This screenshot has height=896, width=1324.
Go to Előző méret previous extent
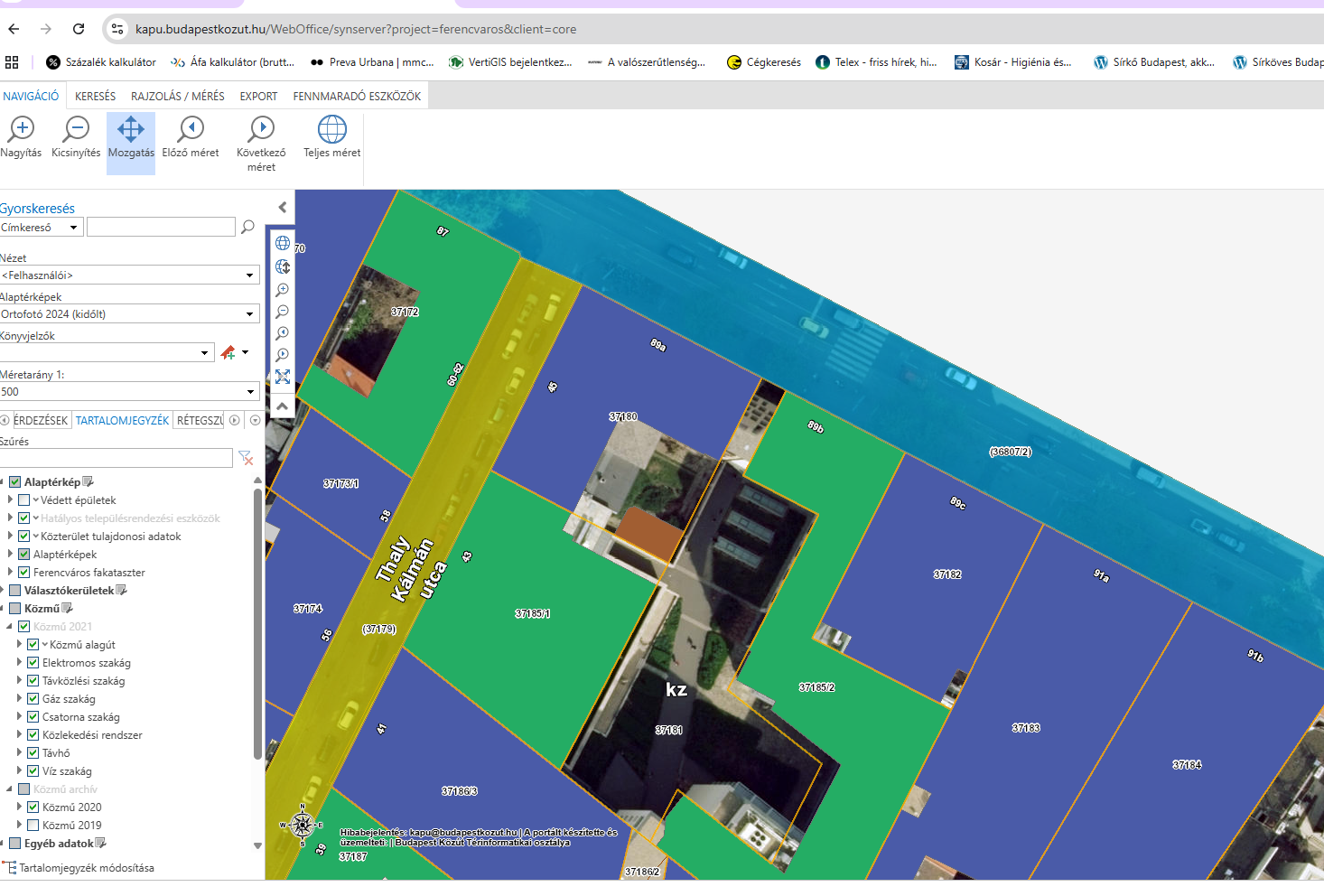coord(191,138)
